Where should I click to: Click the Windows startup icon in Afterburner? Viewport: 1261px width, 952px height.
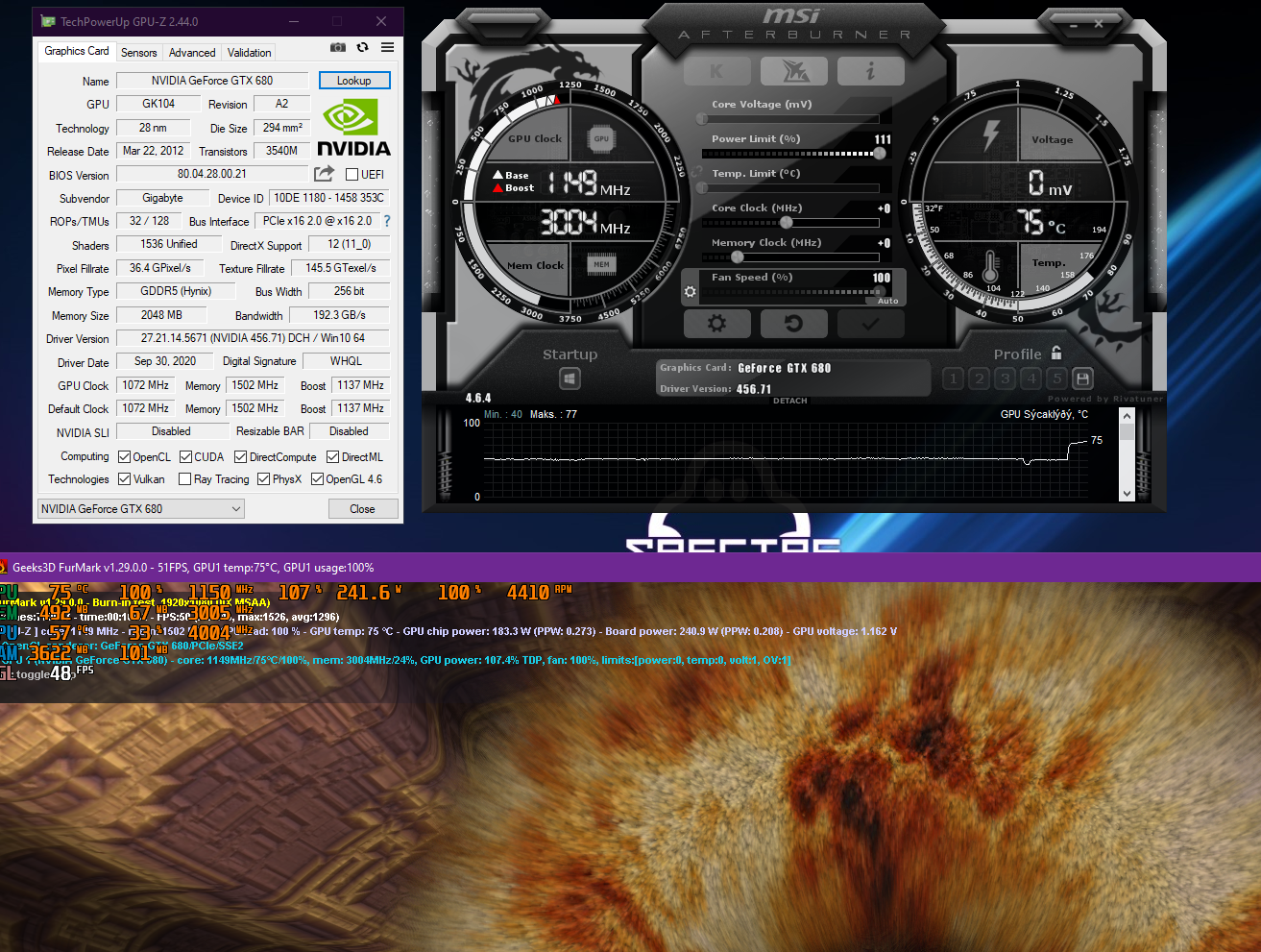(570, 378)
